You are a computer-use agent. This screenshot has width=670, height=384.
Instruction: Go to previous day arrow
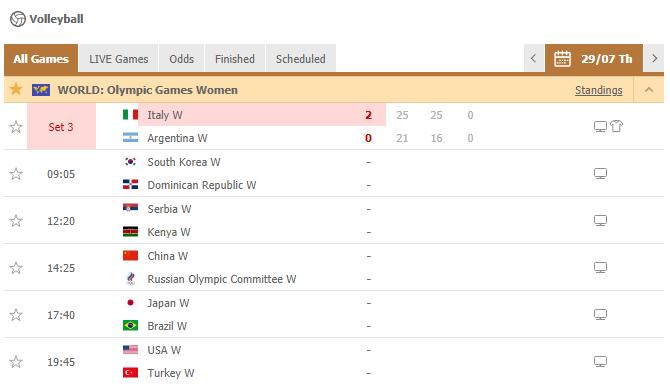point(533,58)
